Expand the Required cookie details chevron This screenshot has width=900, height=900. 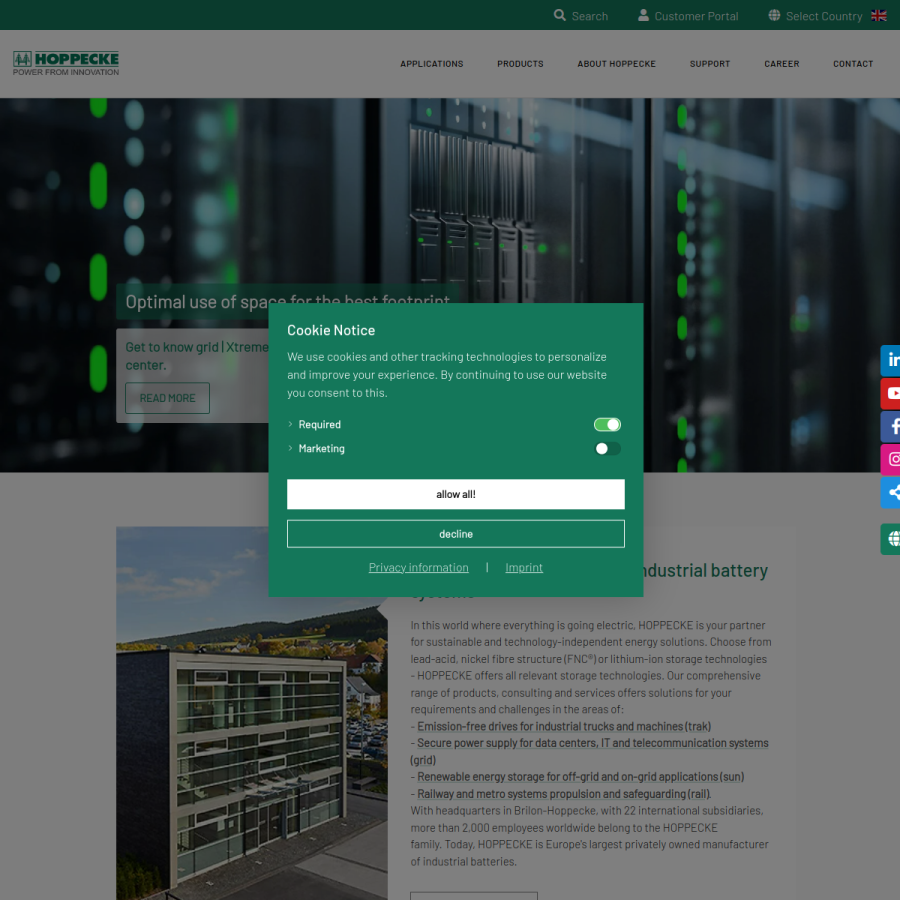click(x=290, y=424)
